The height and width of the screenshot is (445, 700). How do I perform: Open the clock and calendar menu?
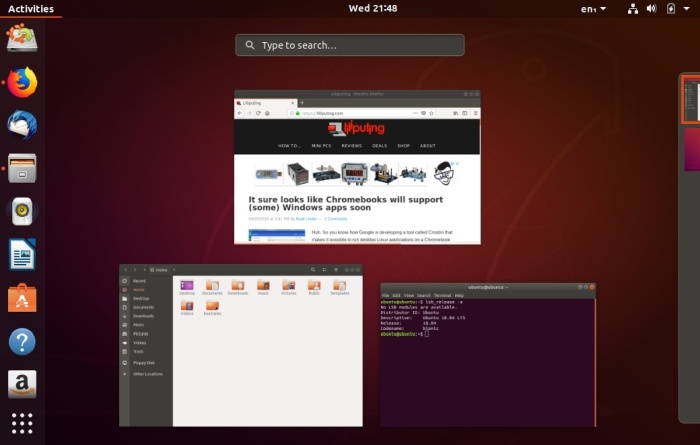click(373, 8)
